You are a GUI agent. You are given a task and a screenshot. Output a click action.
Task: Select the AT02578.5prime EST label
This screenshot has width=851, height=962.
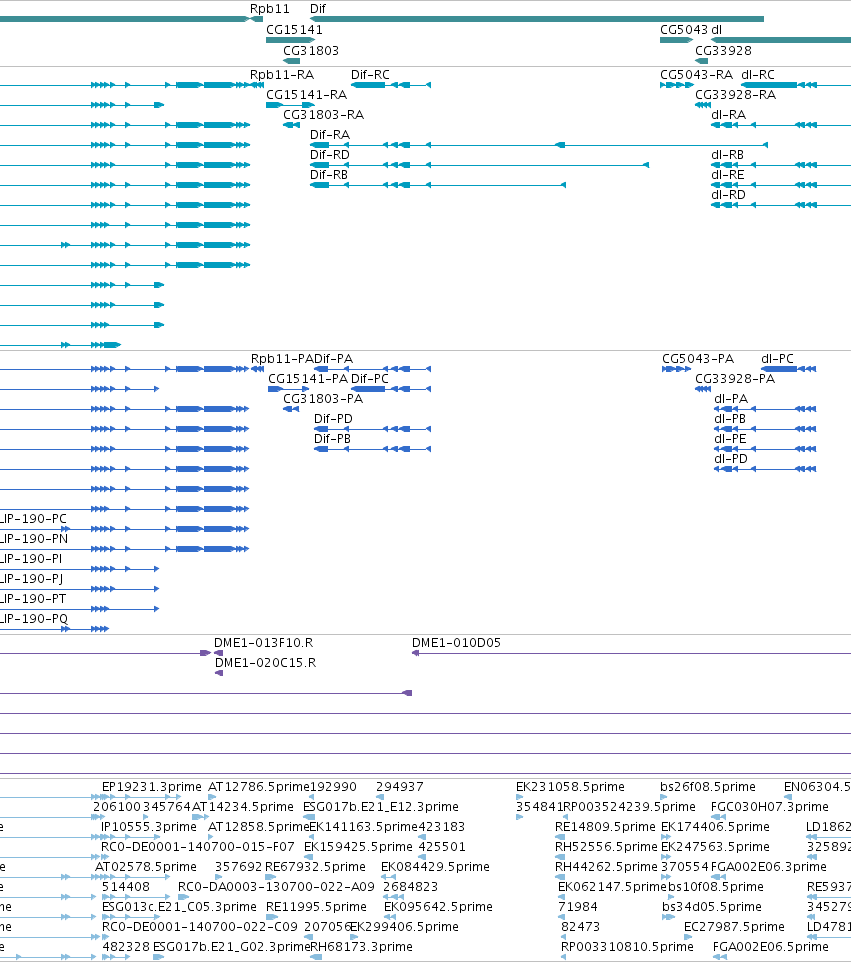pyautogui.click(x=145, y=867)
